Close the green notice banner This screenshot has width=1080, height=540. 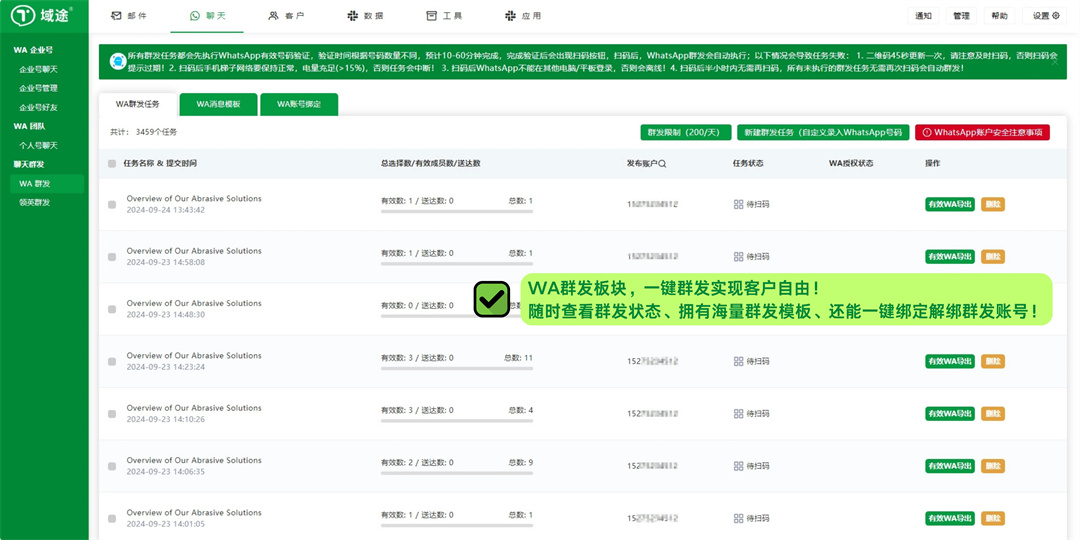pos(1054,62)
